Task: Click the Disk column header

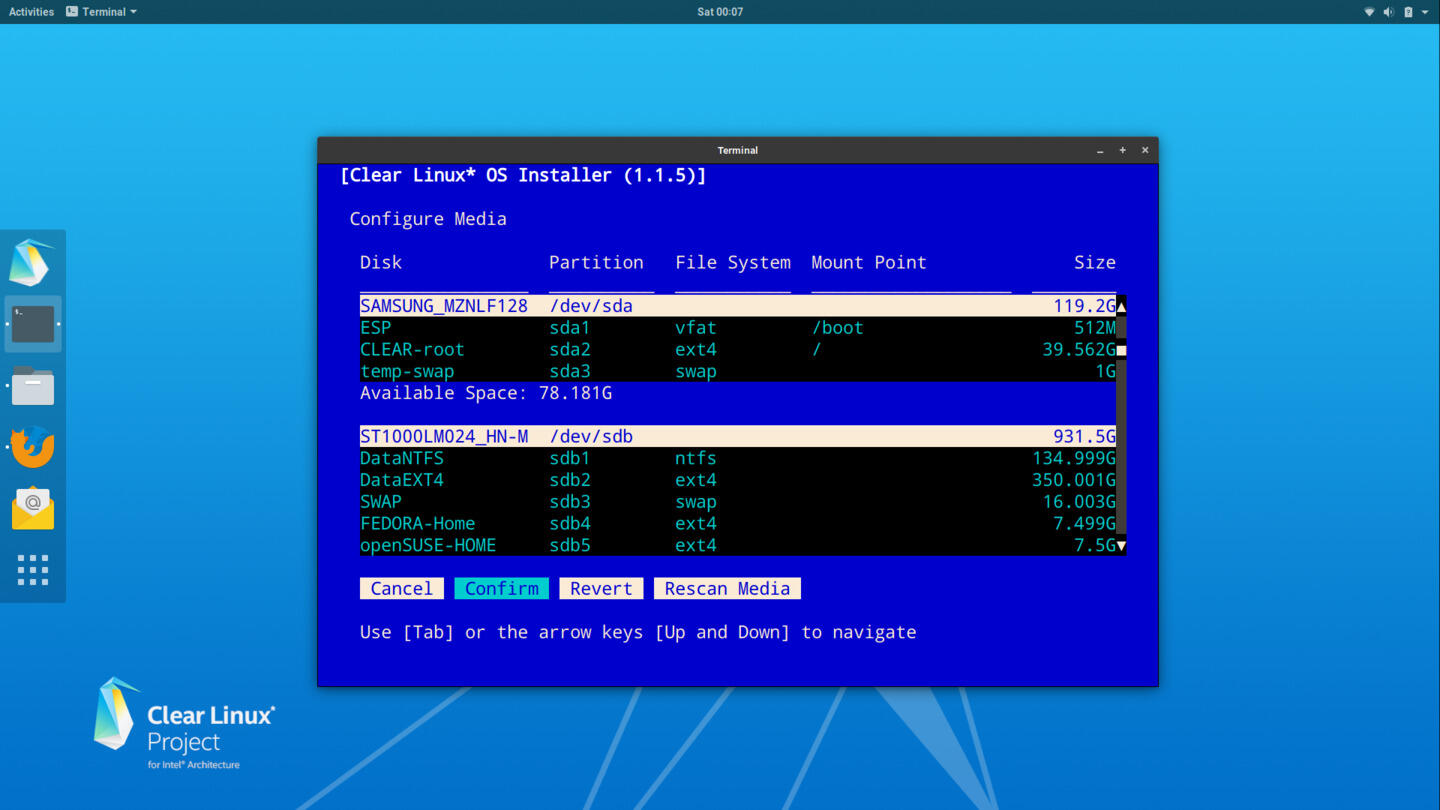Action: tap(381, 263)
